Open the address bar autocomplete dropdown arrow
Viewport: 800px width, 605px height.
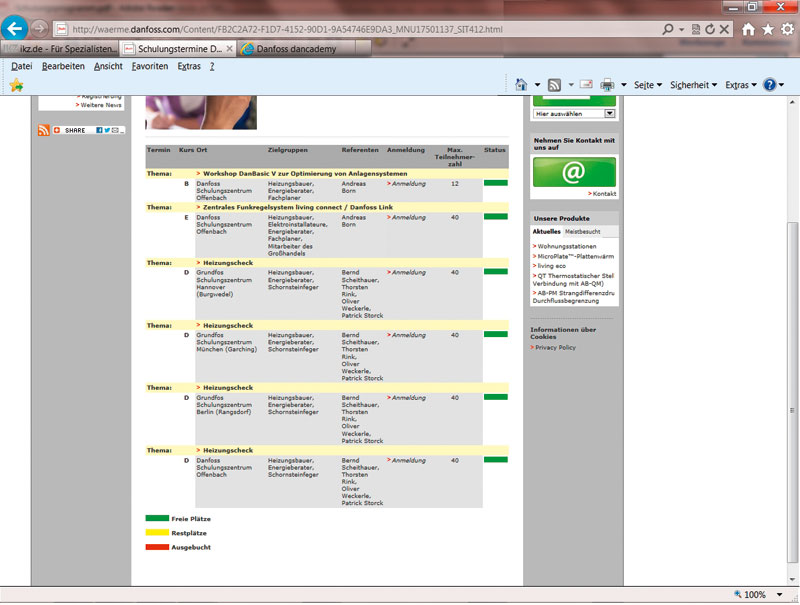pyautogui.click(x=682, y=30)
